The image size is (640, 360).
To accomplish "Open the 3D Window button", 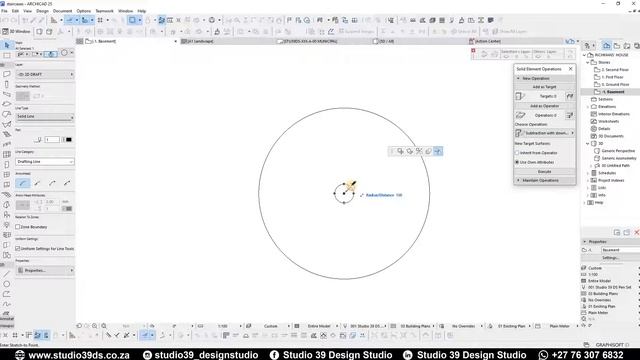I will [x=16, y=31].
